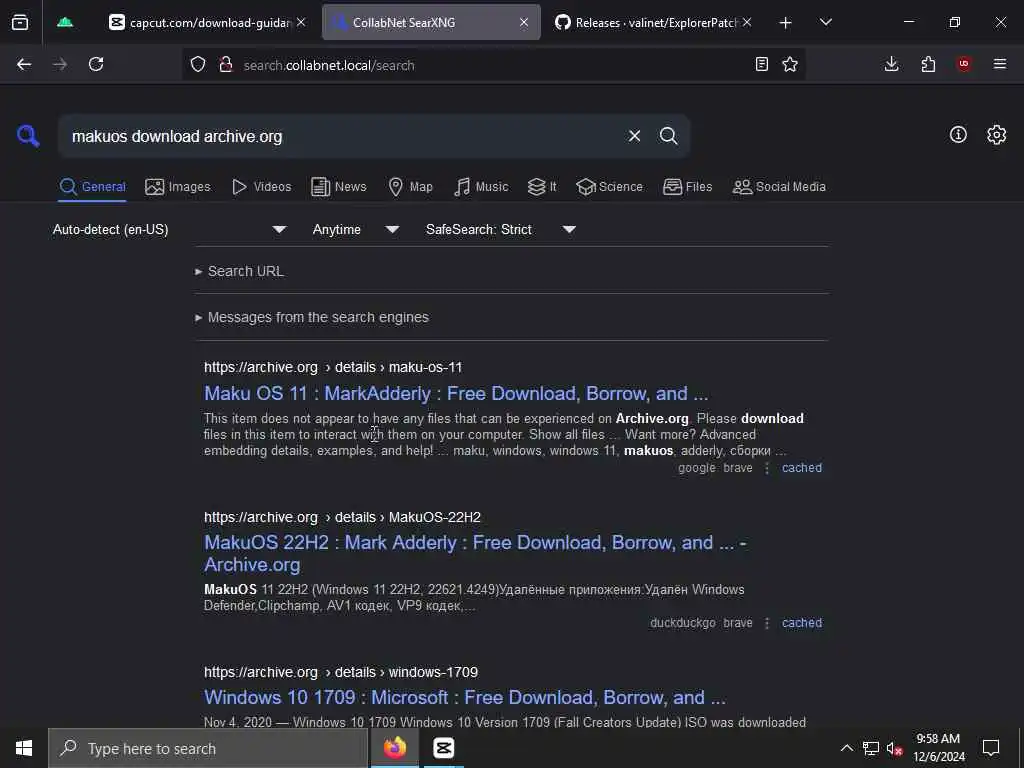Open the Windows Start menu

pyautogui.click(x=24, y=748)
